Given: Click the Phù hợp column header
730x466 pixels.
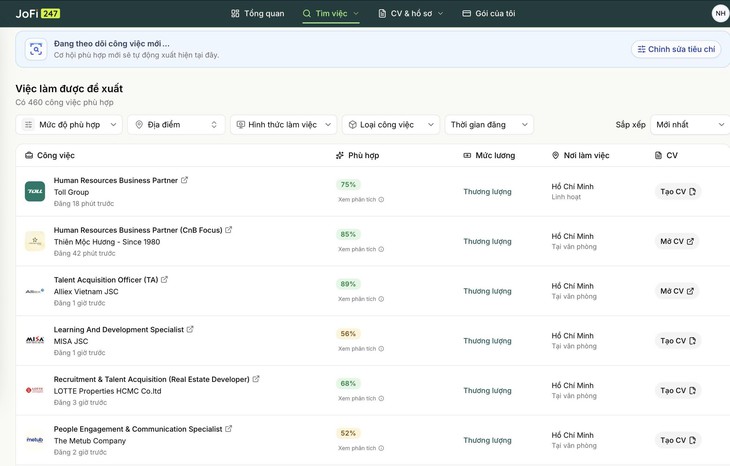Looking at the screenshot, I should pyautogui.click(x=358, y=155).
